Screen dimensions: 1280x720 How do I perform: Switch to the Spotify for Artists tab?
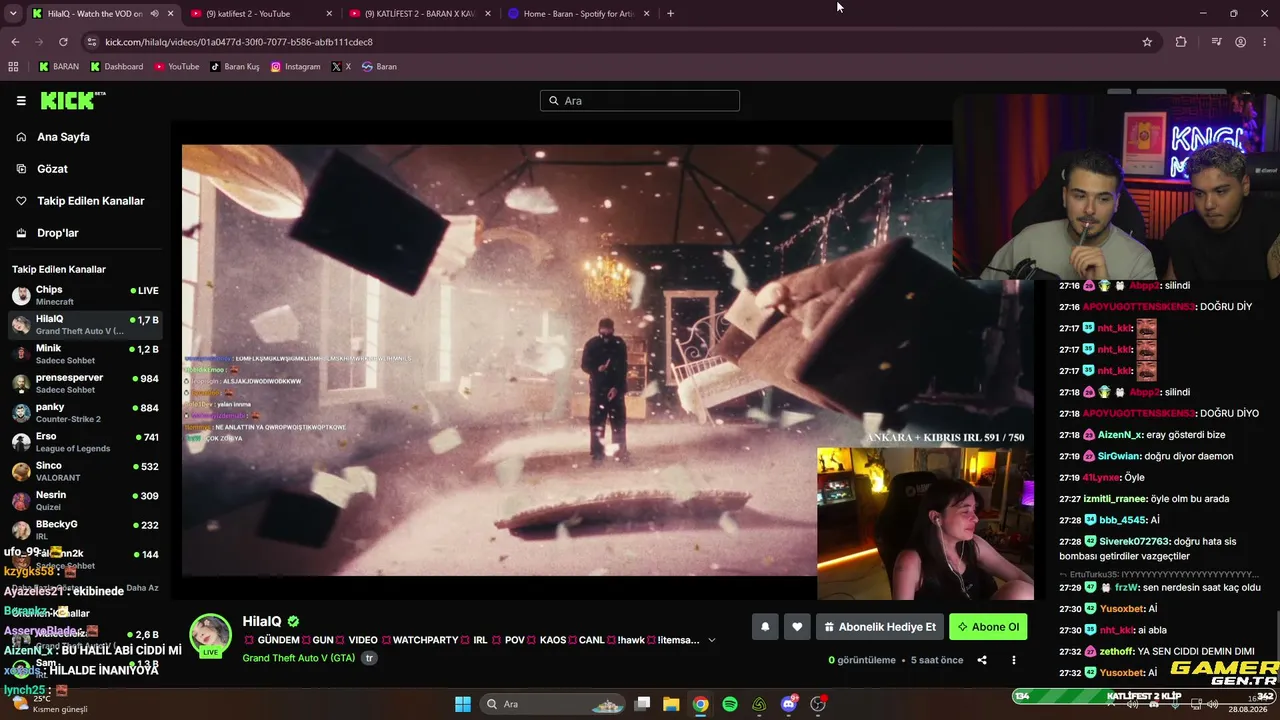click(579, 14)
